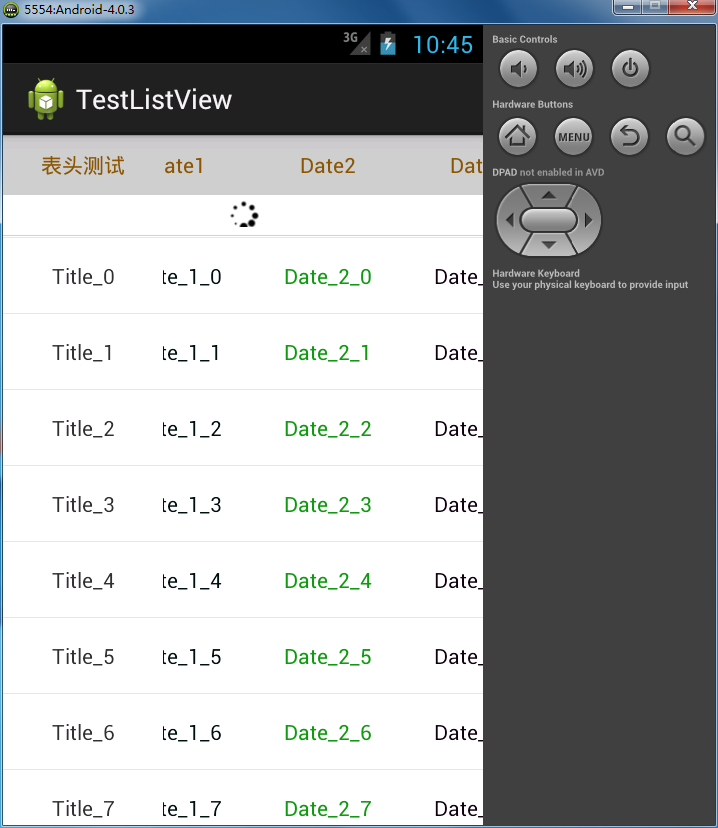
Task: Lower volume with the volume down button
Action: 518,69
